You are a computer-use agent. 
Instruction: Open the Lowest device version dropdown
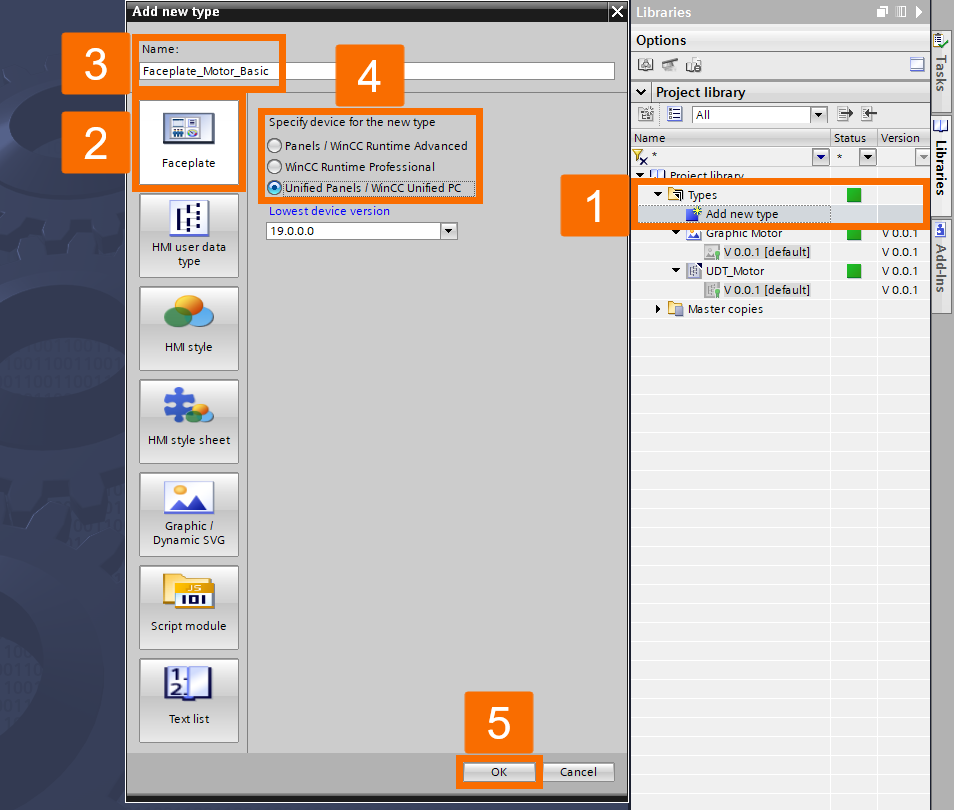tap(448, 230)
